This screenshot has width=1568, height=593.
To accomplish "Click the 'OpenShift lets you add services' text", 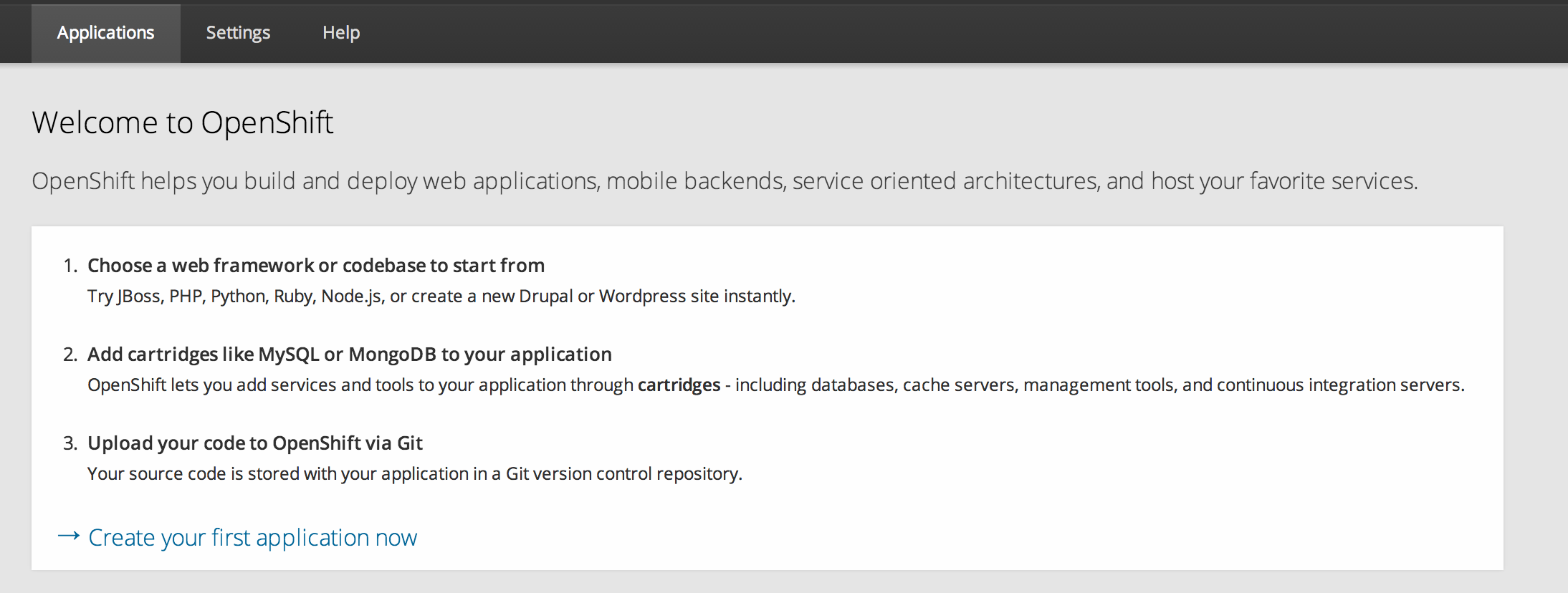I will point(358,385).
